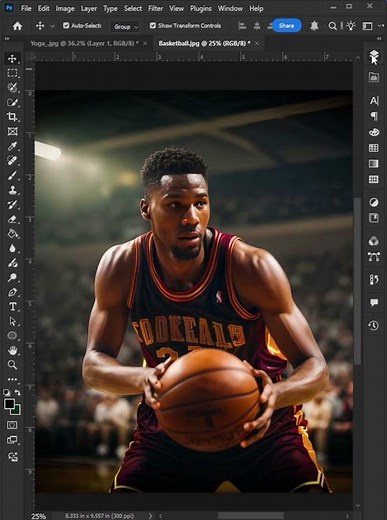387x520 pixels.
Task: Select the Dodge tool
Action: [x=12, y=277]
